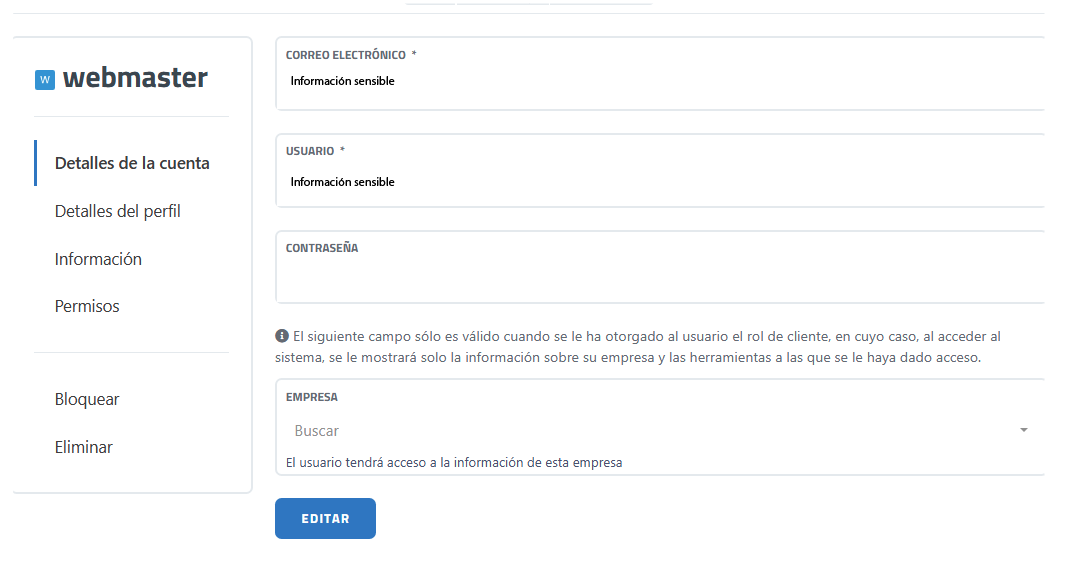The height and width of the screenshot is (564, 1070).
Task: Click the Usuario field label
Action: 310,151
